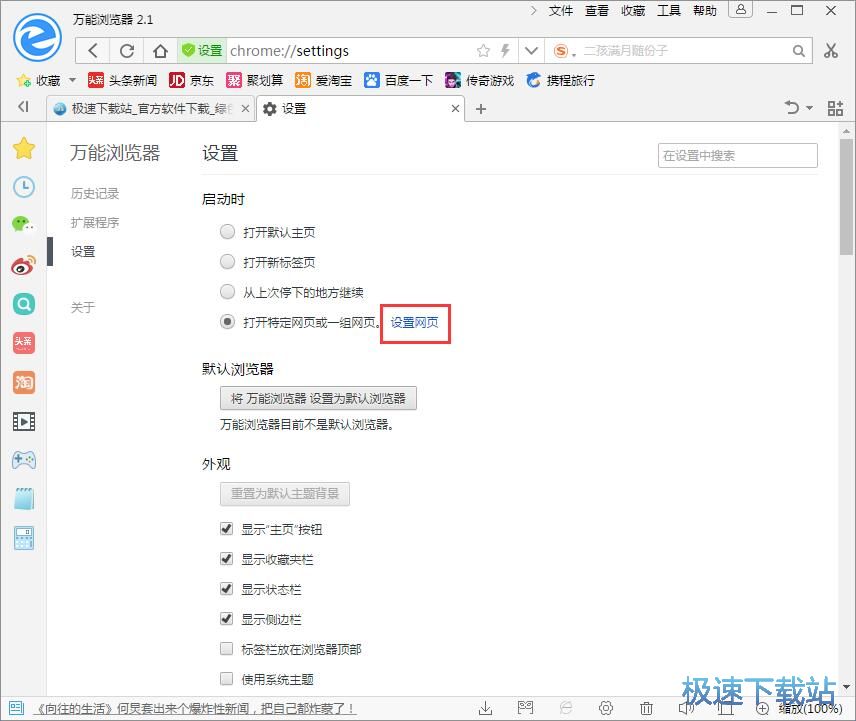
Task: Open a new tab with plus button
Action: point(480,109)
